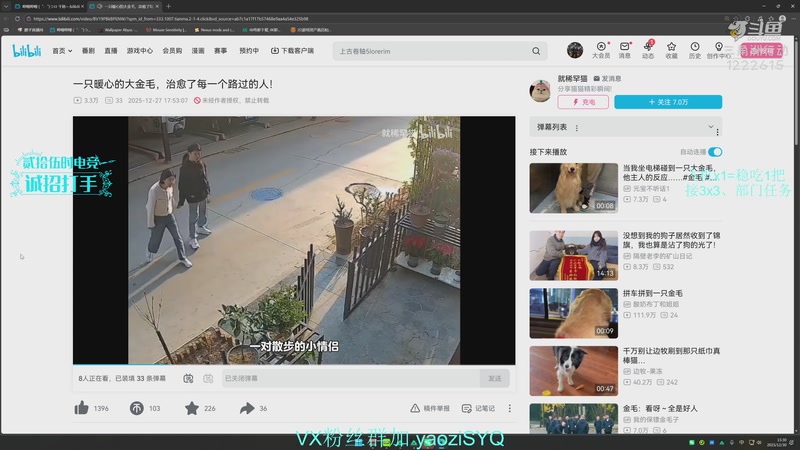The height and width of the screenshot is (450, 800).
Task: Open a new browser tab with plus
Action: [x=168, y=6]
